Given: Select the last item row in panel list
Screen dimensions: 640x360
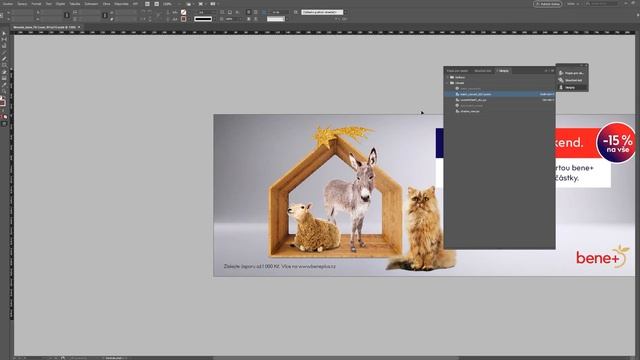Looking at the screenshot, I should pos(500,111).
